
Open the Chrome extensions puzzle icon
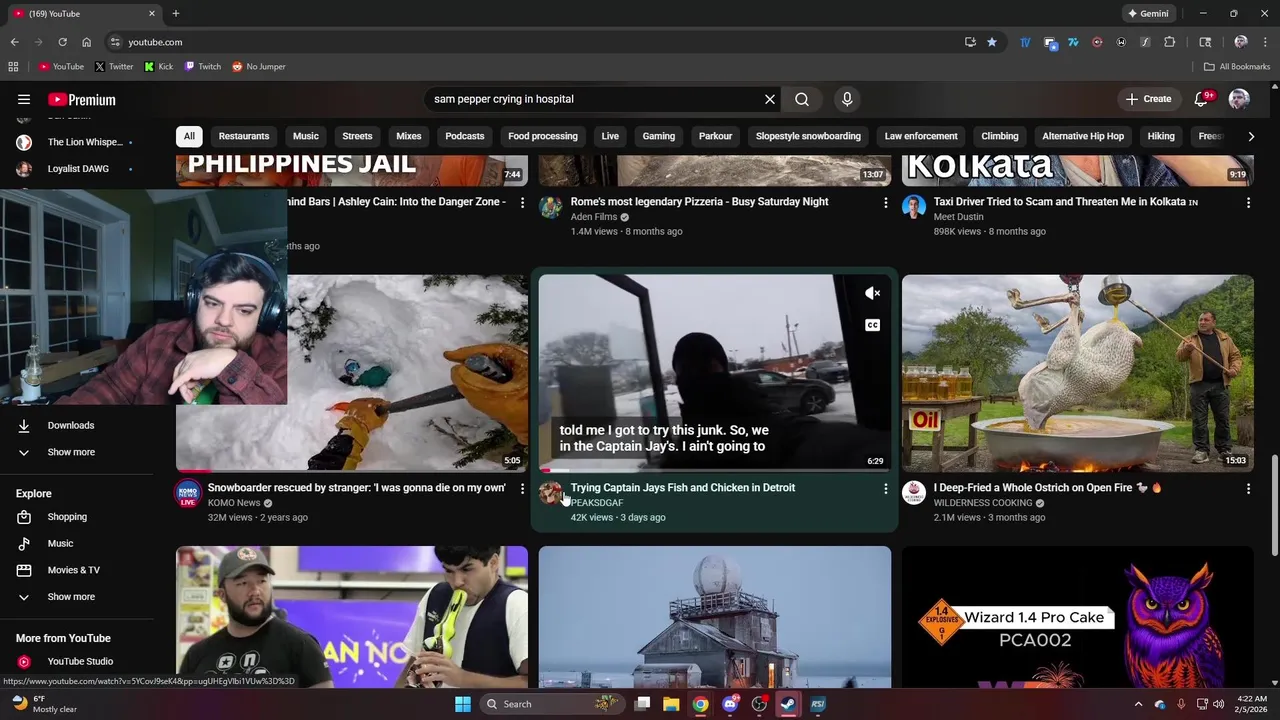pyautogui.click(x=1170, y=42)
